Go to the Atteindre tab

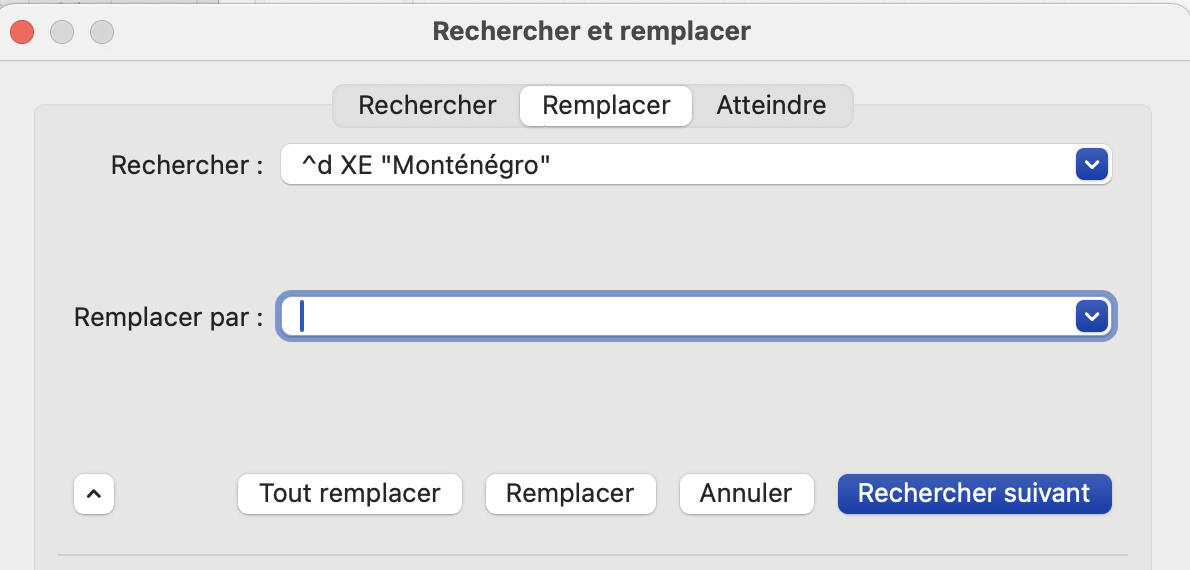(771, 105)
